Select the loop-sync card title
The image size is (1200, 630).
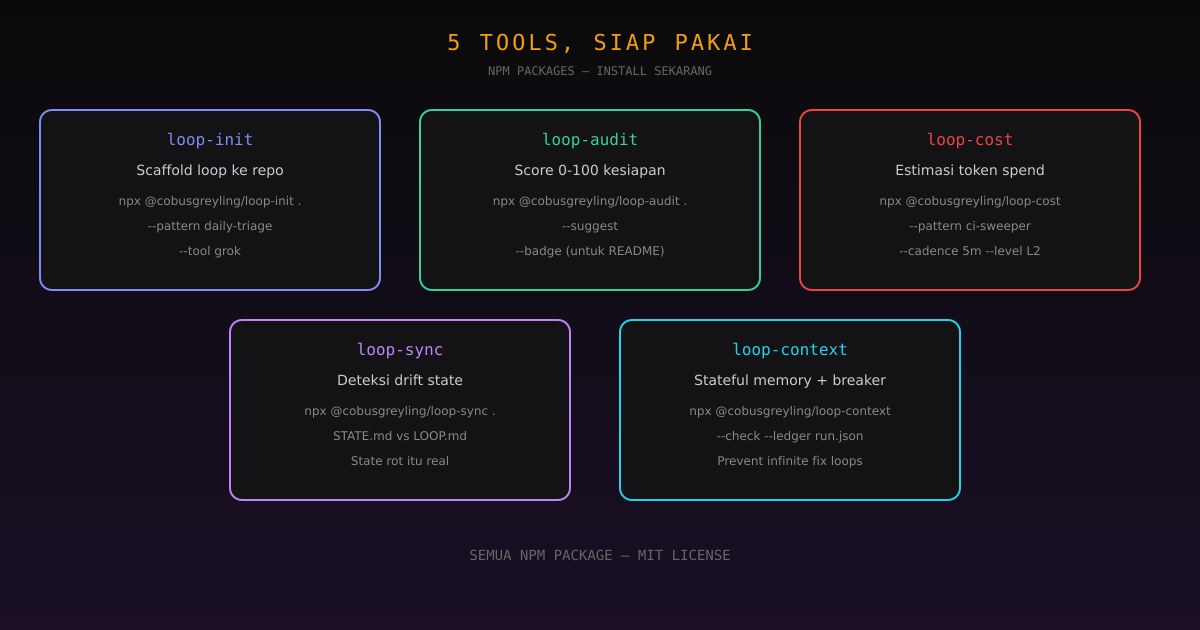[x=400, y=350]
